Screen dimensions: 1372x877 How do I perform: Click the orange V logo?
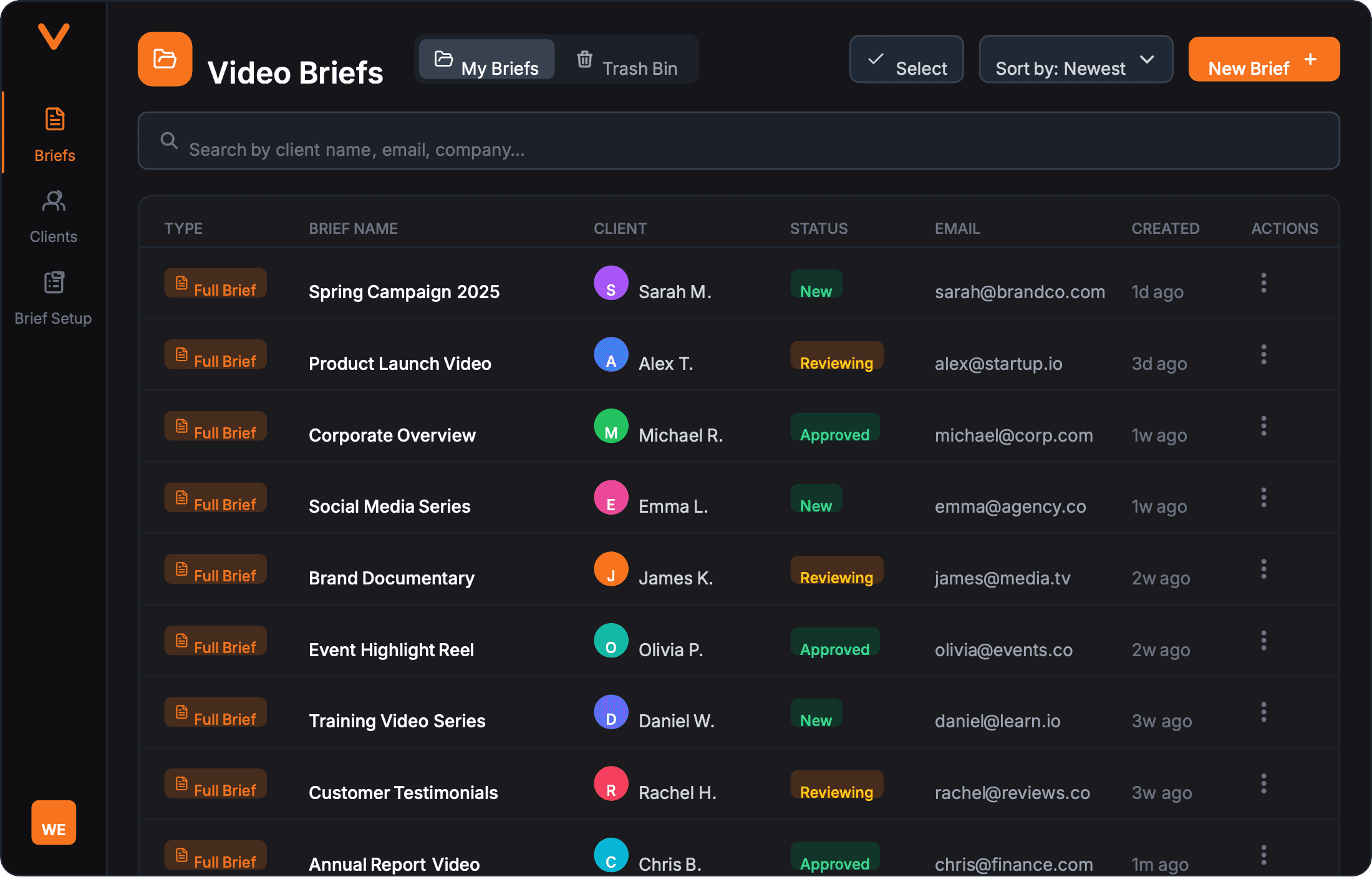54,36
